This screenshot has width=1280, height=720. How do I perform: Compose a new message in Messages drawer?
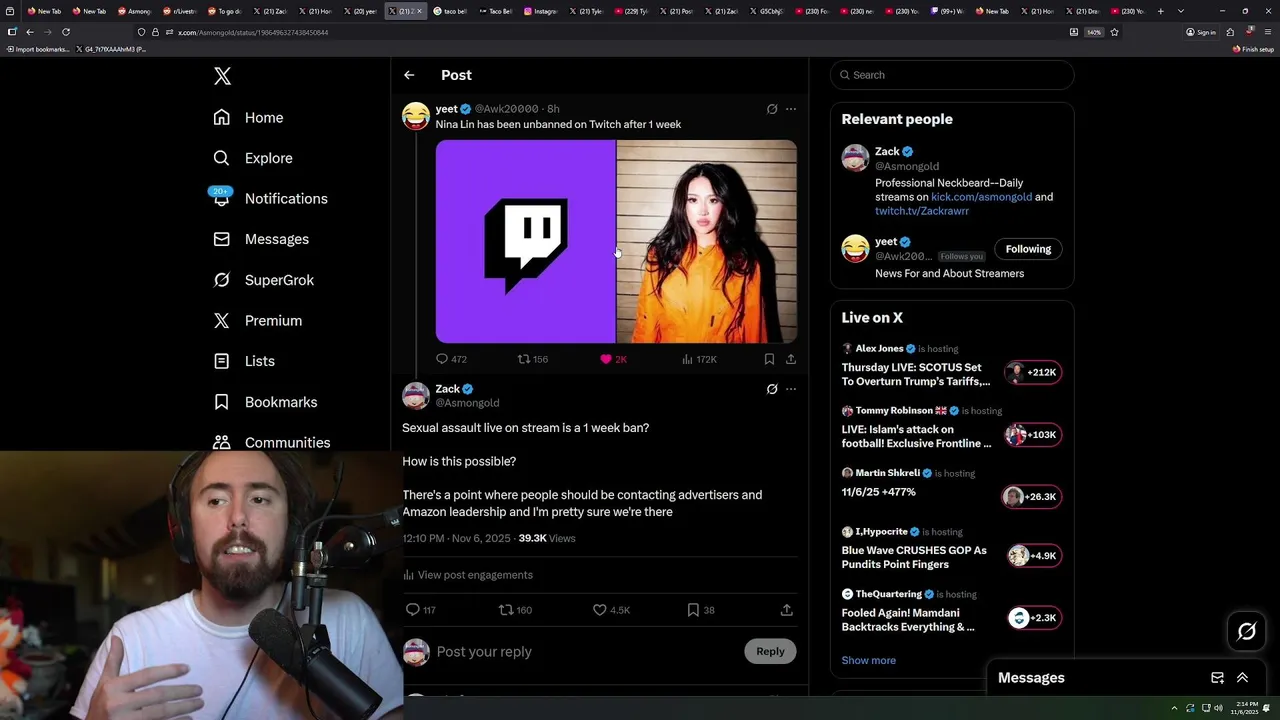pos(1217,678)
